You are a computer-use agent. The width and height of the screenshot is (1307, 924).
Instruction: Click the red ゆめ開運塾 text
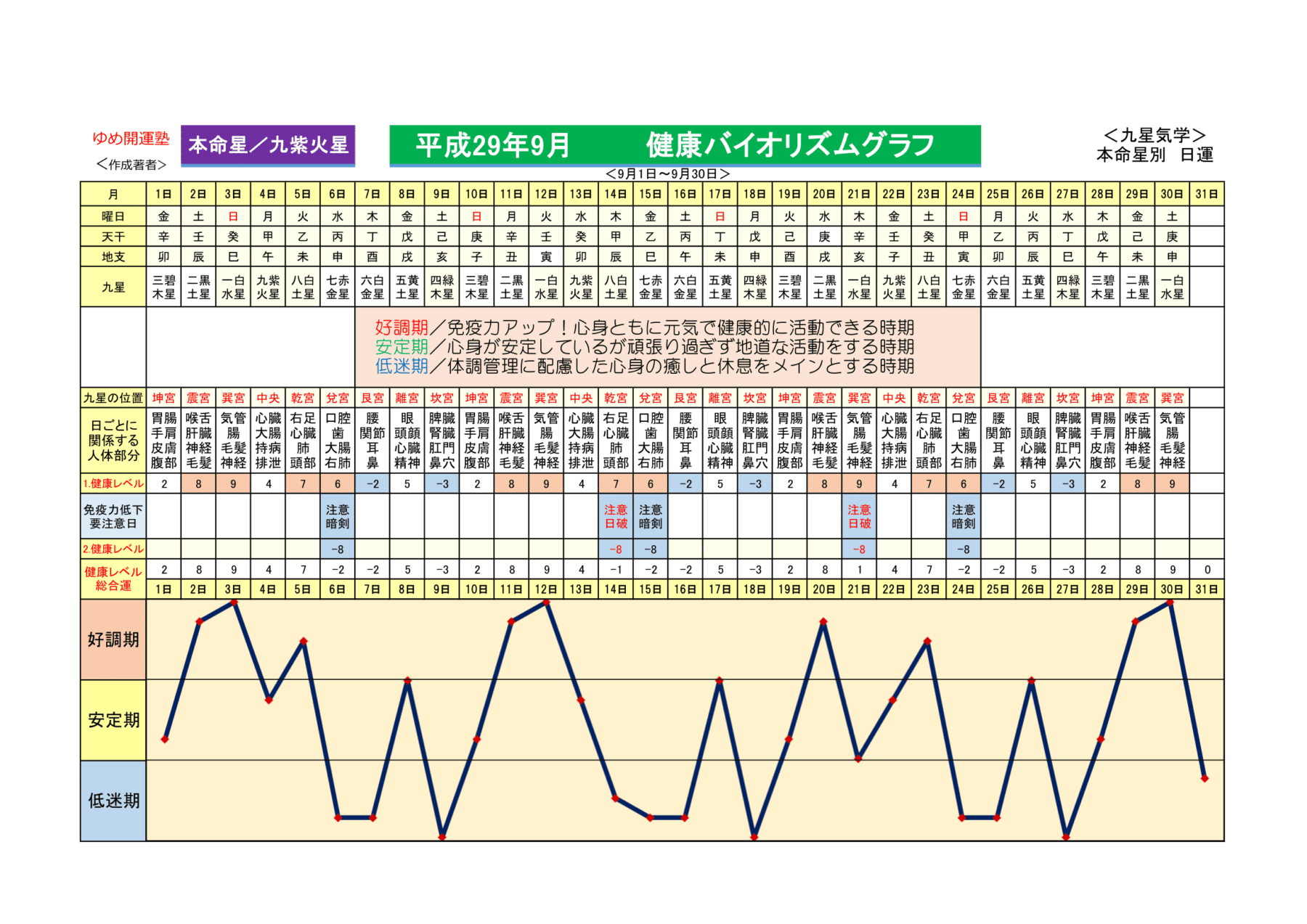click(131, 138)
